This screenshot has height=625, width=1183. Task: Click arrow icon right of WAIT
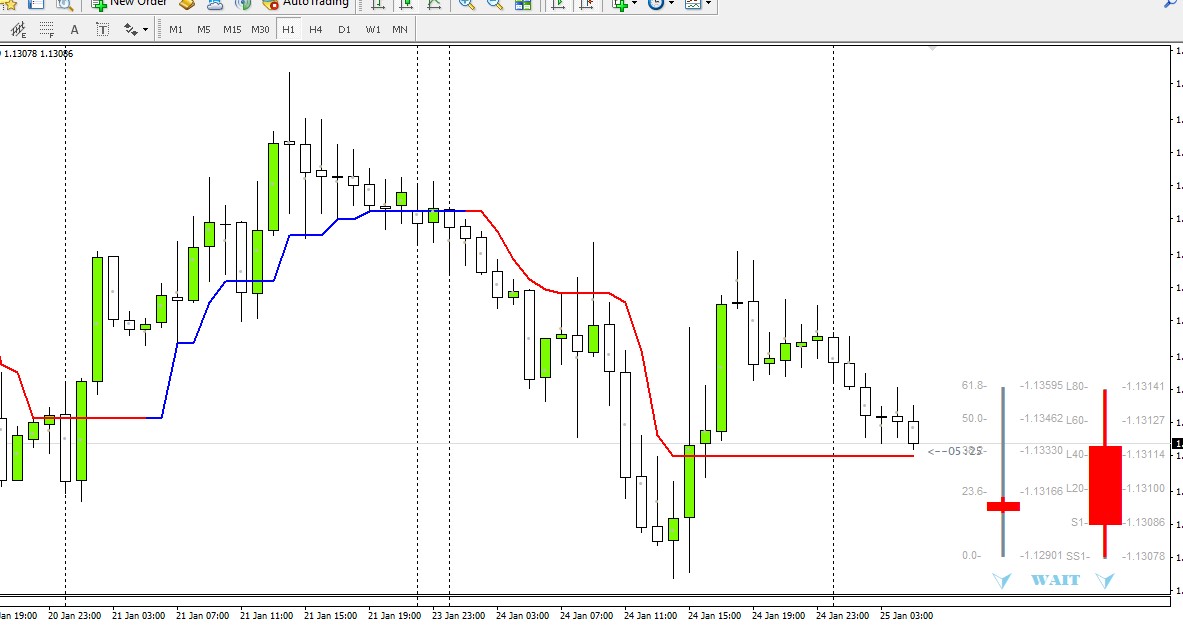[x=1105, y=580]
